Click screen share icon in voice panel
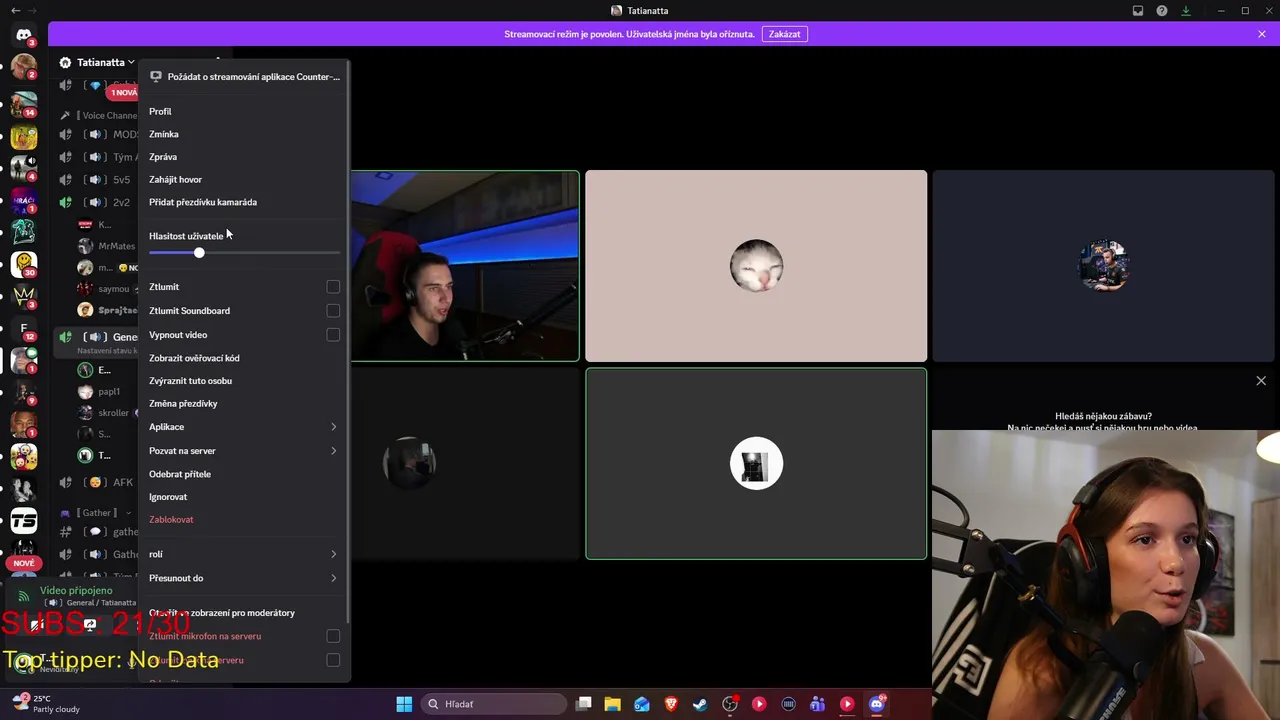Image resolution: width=1280 pixels, height=720 pixels. tap(90, 625)
